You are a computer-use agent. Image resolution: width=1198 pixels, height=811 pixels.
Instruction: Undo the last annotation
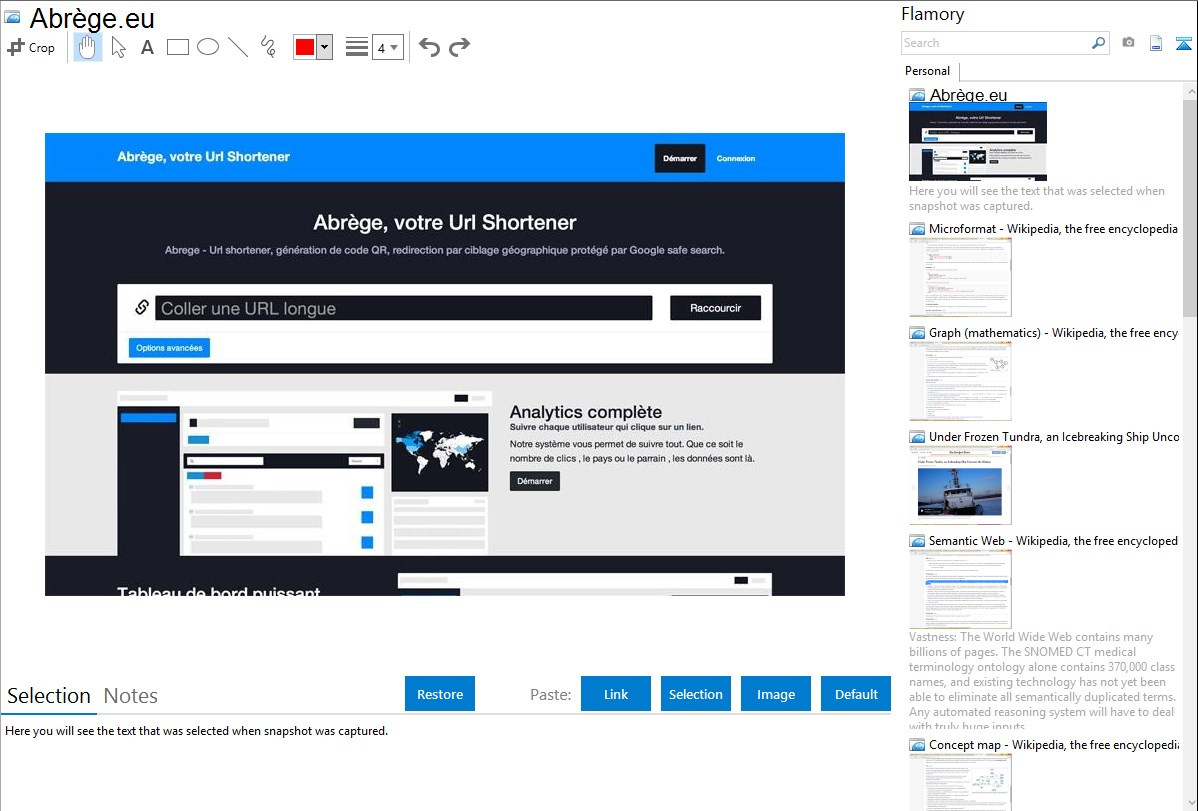[429, 47]
